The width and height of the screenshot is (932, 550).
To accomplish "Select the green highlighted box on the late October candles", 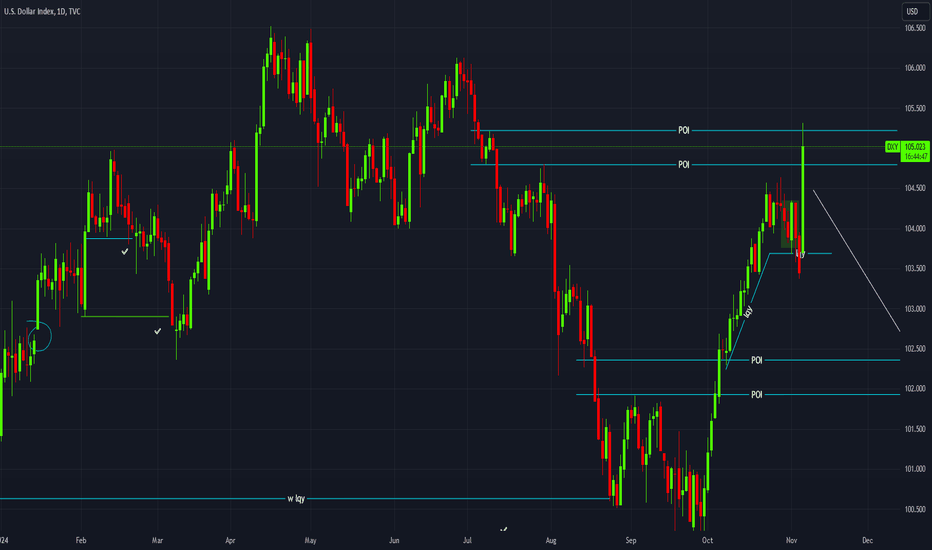I will click(x=789, y=225).
